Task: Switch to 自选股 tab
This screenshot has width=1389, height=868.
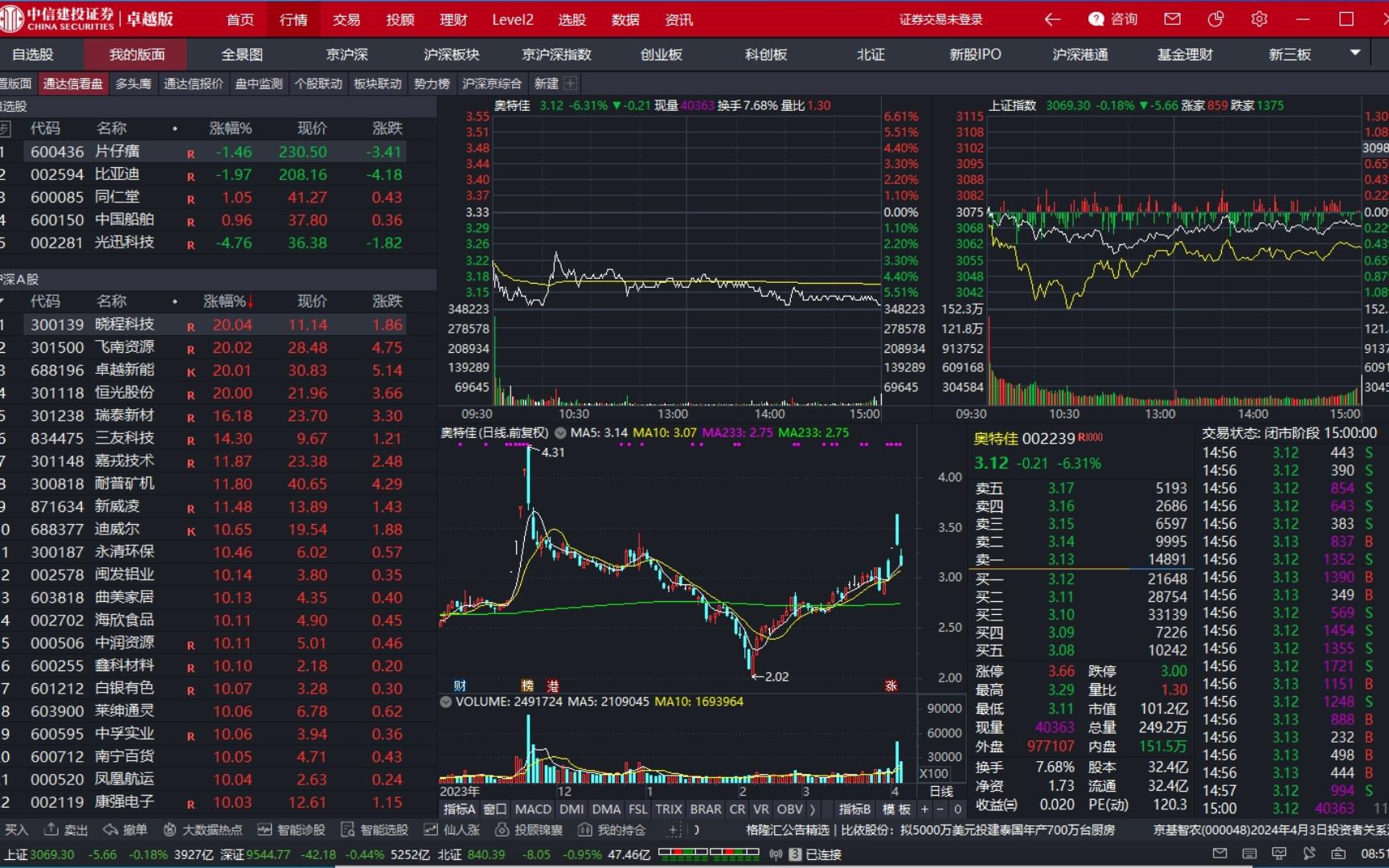Action: (x=32, y=55)
